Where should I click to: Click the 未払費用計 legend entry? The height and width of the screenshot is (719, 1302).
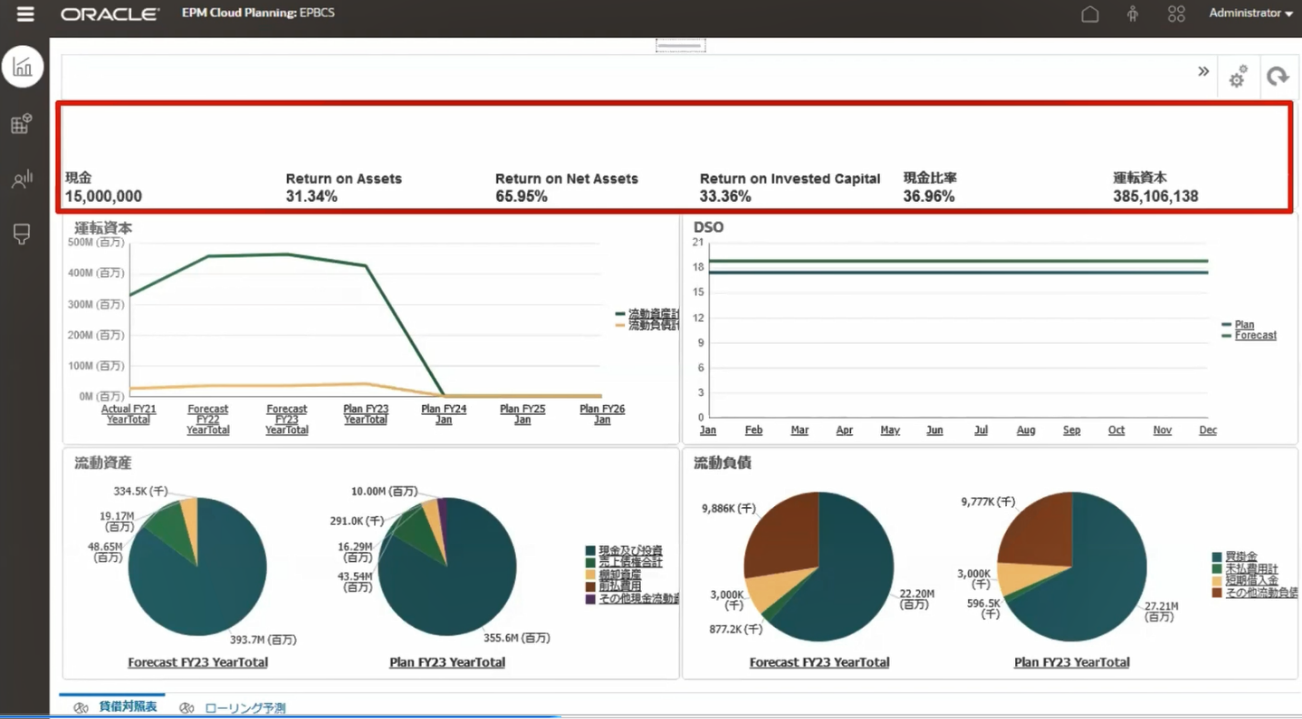1251,569
